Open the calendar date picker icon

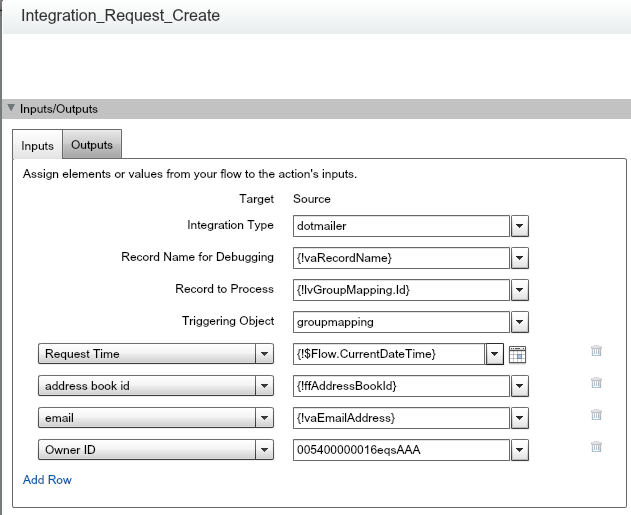click(x=517, y=353)
